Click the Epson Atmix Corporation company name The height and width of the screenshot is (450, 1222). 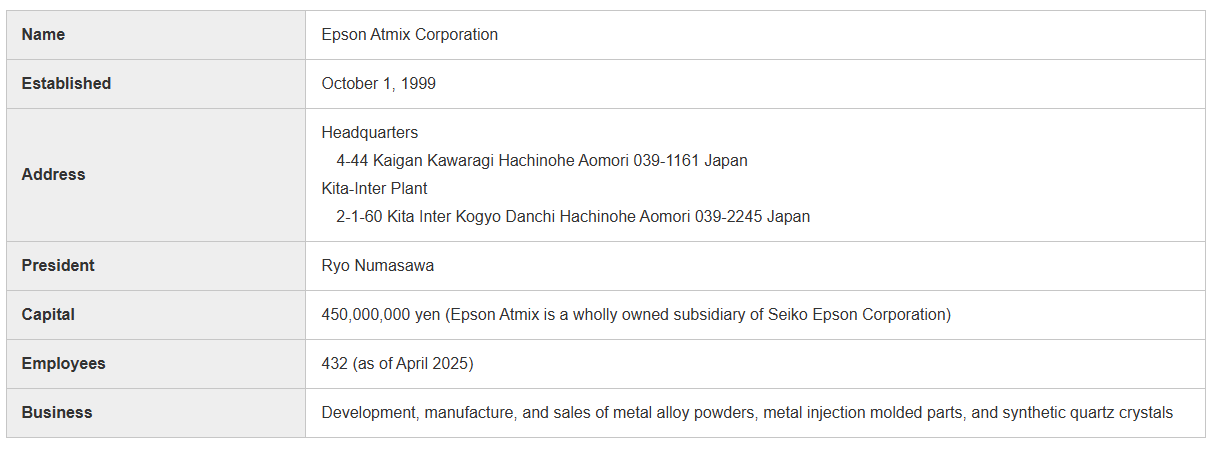[409, 35]
